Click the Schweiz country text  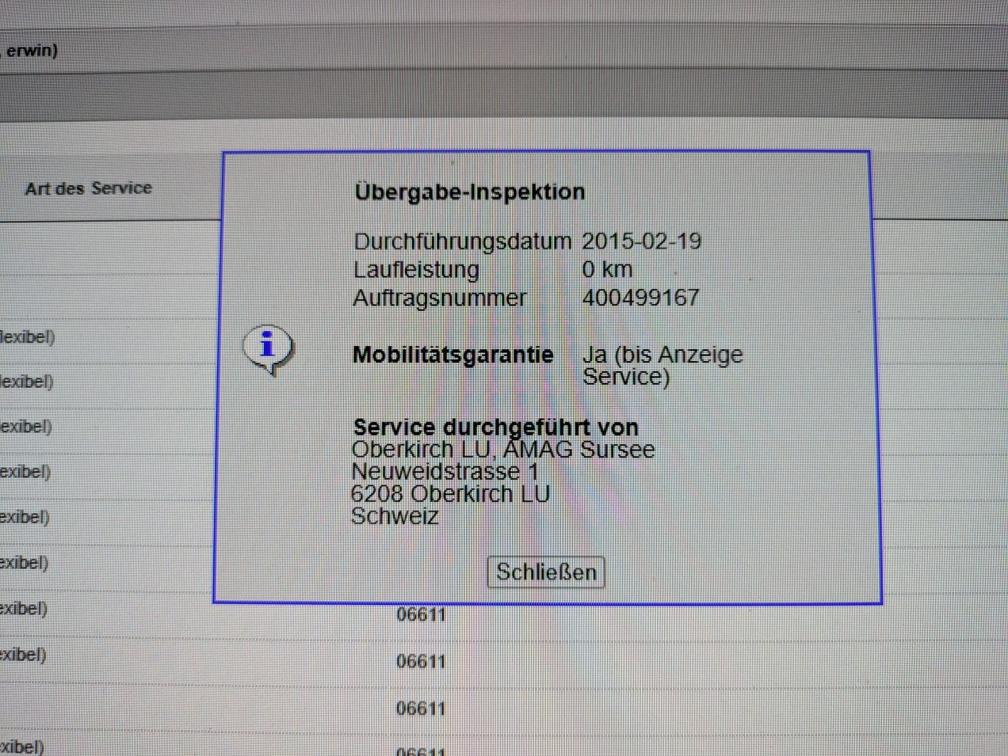394,516
